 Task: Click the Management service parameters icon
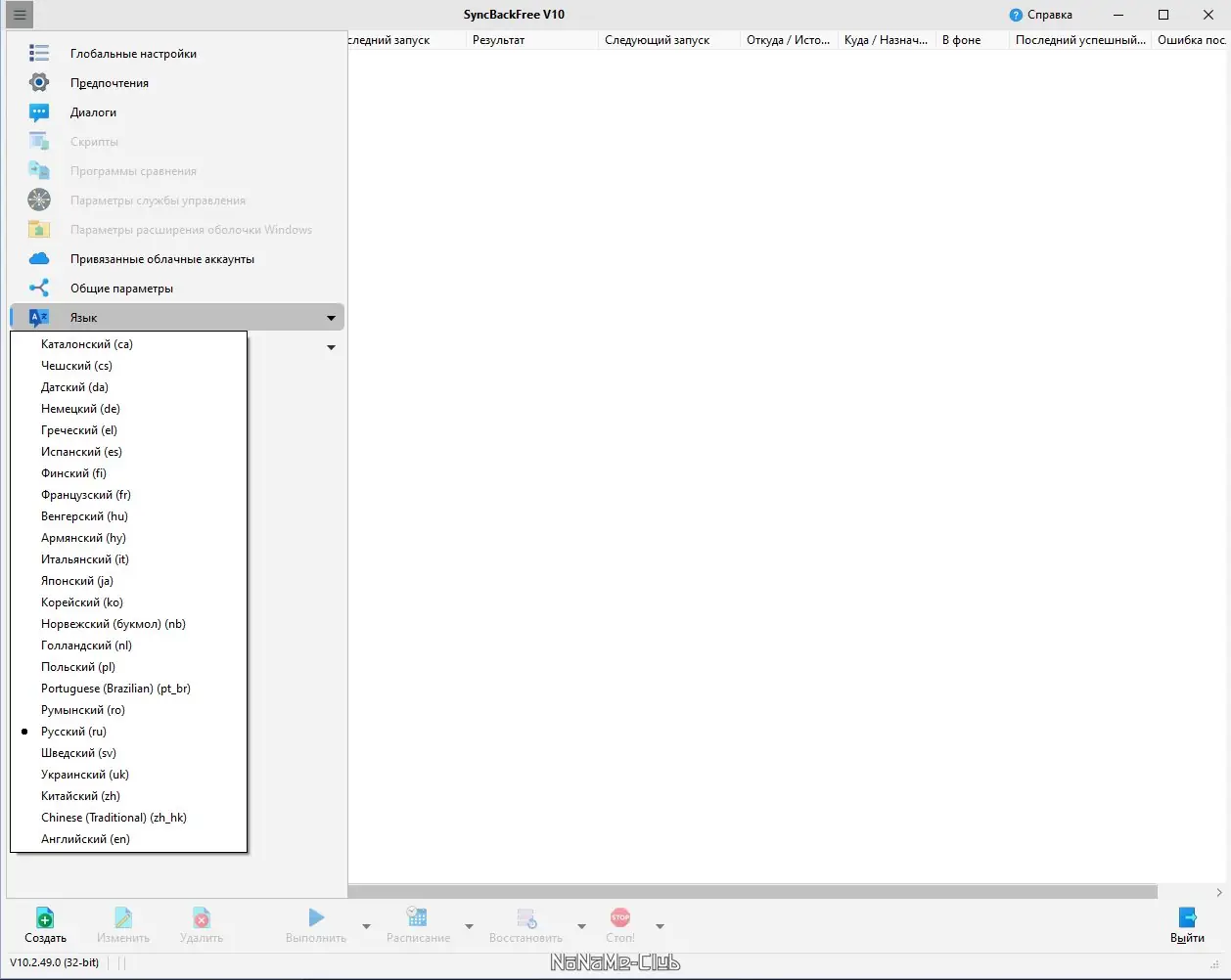coord(39,200)
